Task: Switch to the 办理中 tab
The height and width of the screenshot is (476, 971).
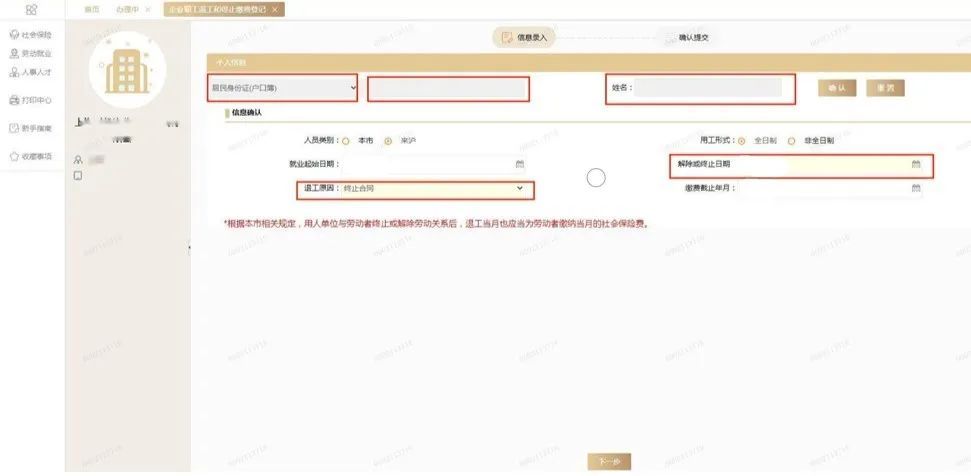Action: (127, 9)
